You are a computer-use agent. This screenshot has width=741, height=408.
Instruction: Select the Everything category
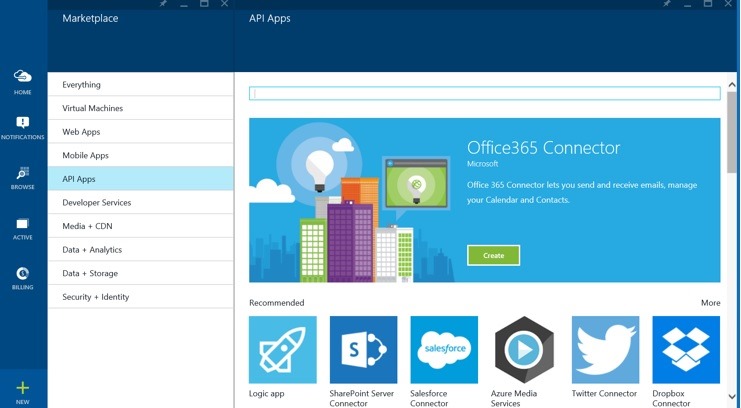coord(141,85)
